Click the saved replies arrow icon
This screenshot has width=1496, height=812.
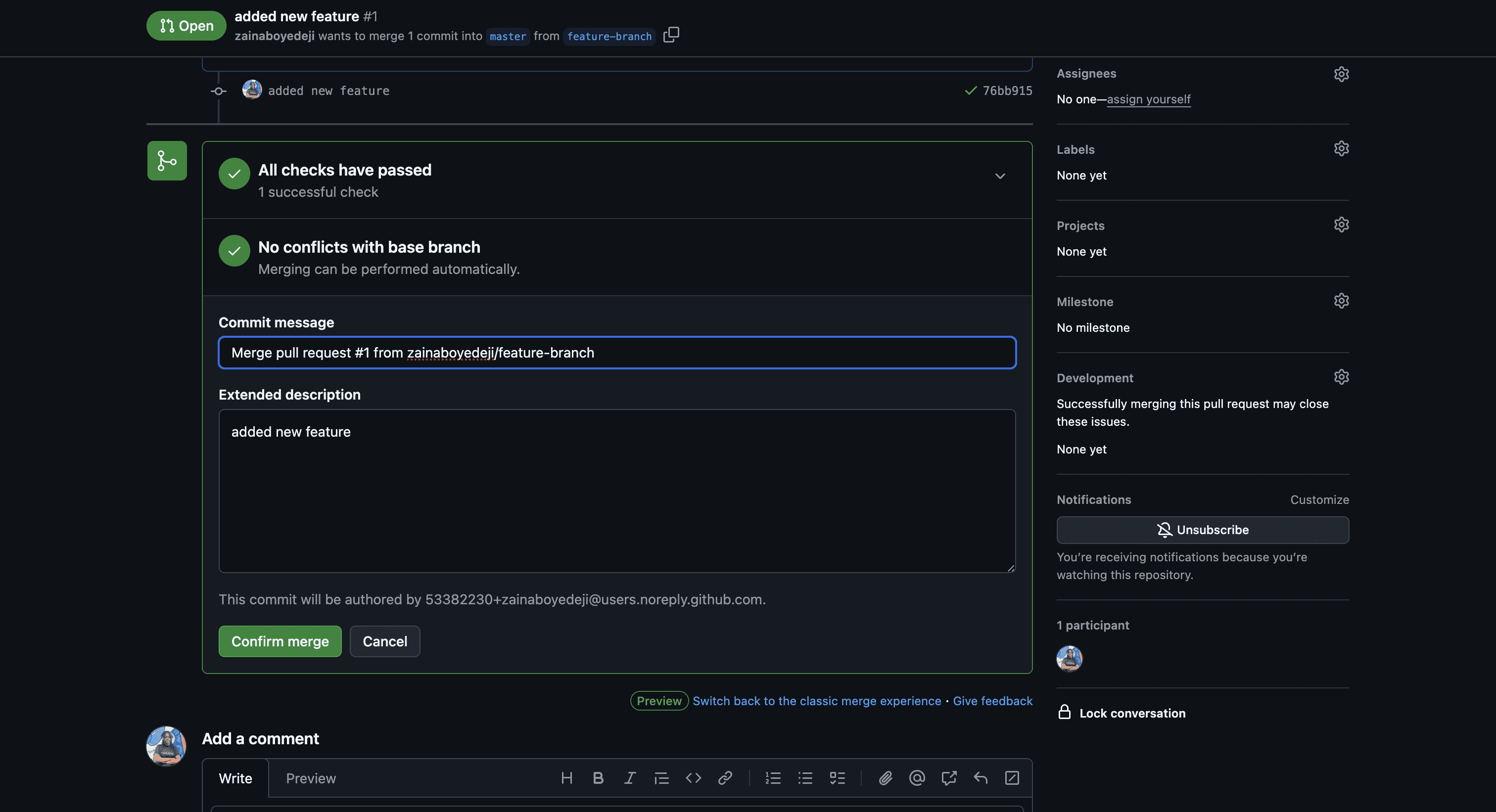[x=981, y=778]
